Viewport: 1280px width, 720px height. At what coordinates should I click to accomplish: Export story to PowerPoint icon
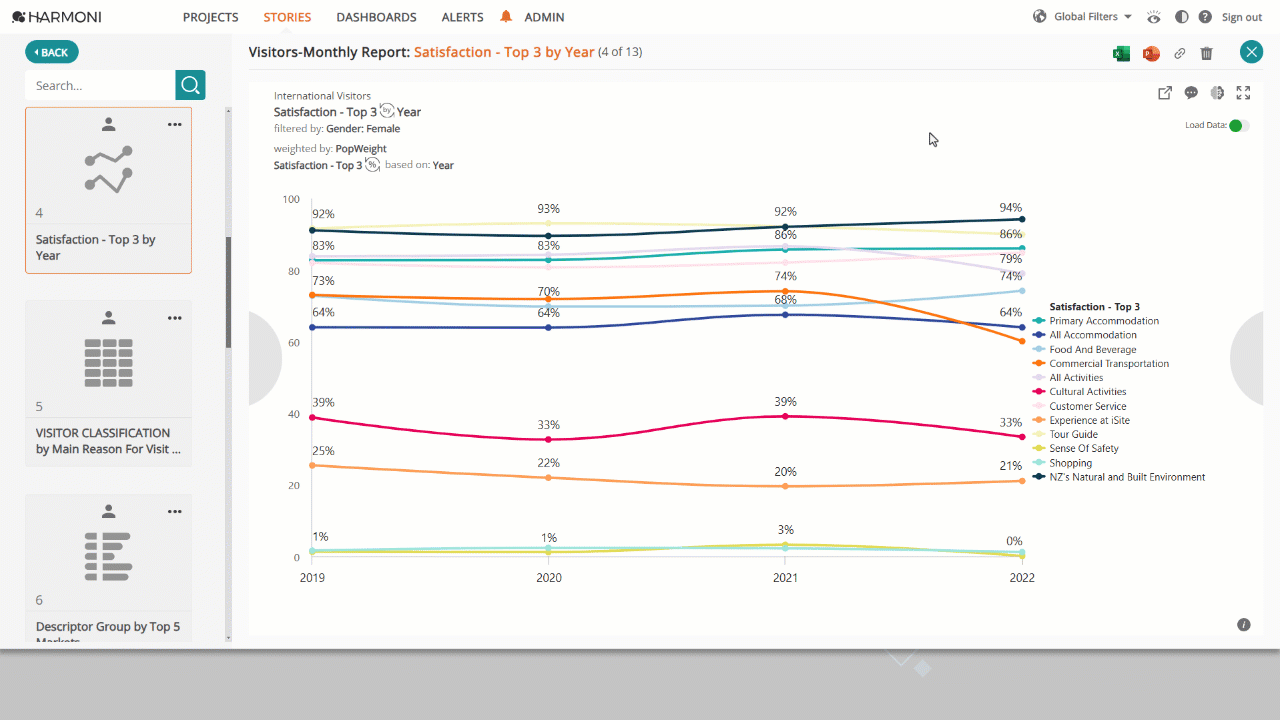[x=1151, y=54]
